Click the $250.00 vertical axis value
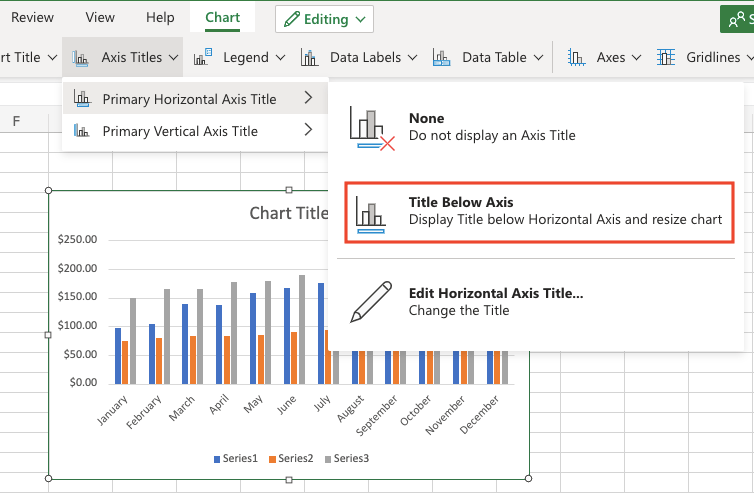 point(77,240)
